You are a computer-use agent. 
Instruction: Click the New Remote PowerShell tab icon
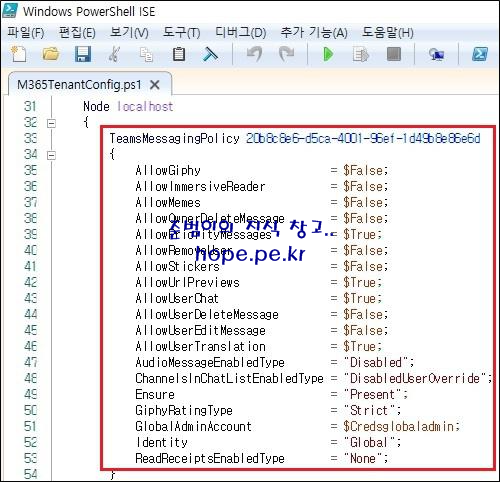(x=436, y=54)
